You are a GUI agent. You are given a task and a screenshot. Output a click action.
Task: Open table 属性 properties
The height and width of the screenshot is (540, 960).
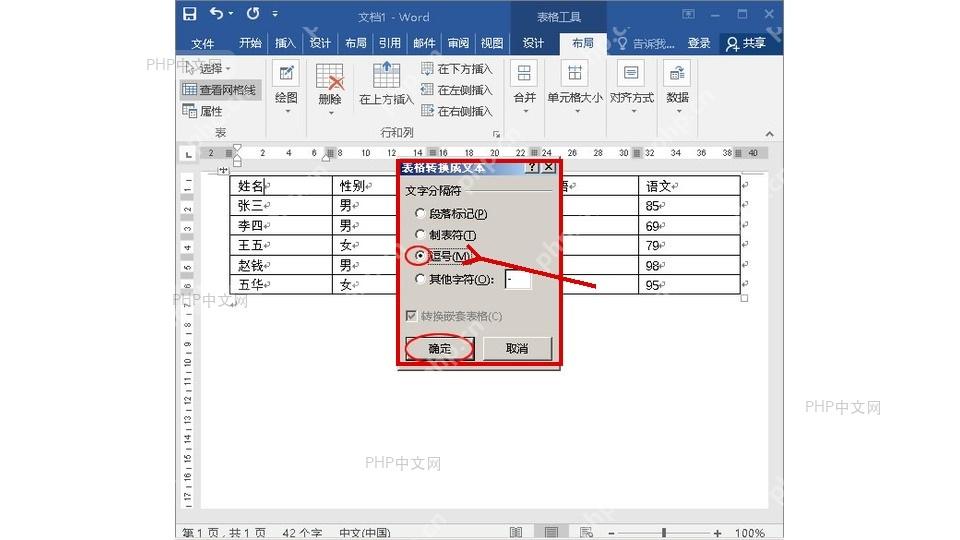point(202,111)
